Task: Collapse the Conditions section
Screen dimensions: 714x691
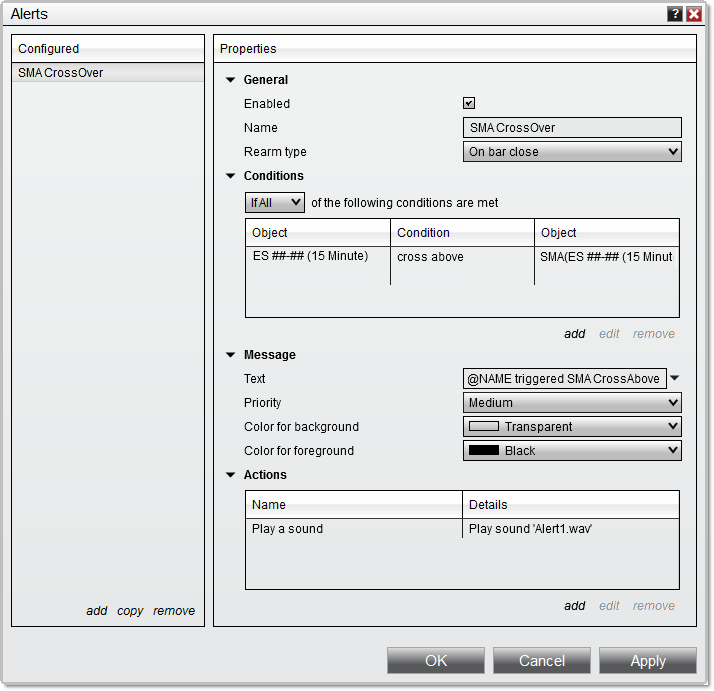Action: [231, 176]
